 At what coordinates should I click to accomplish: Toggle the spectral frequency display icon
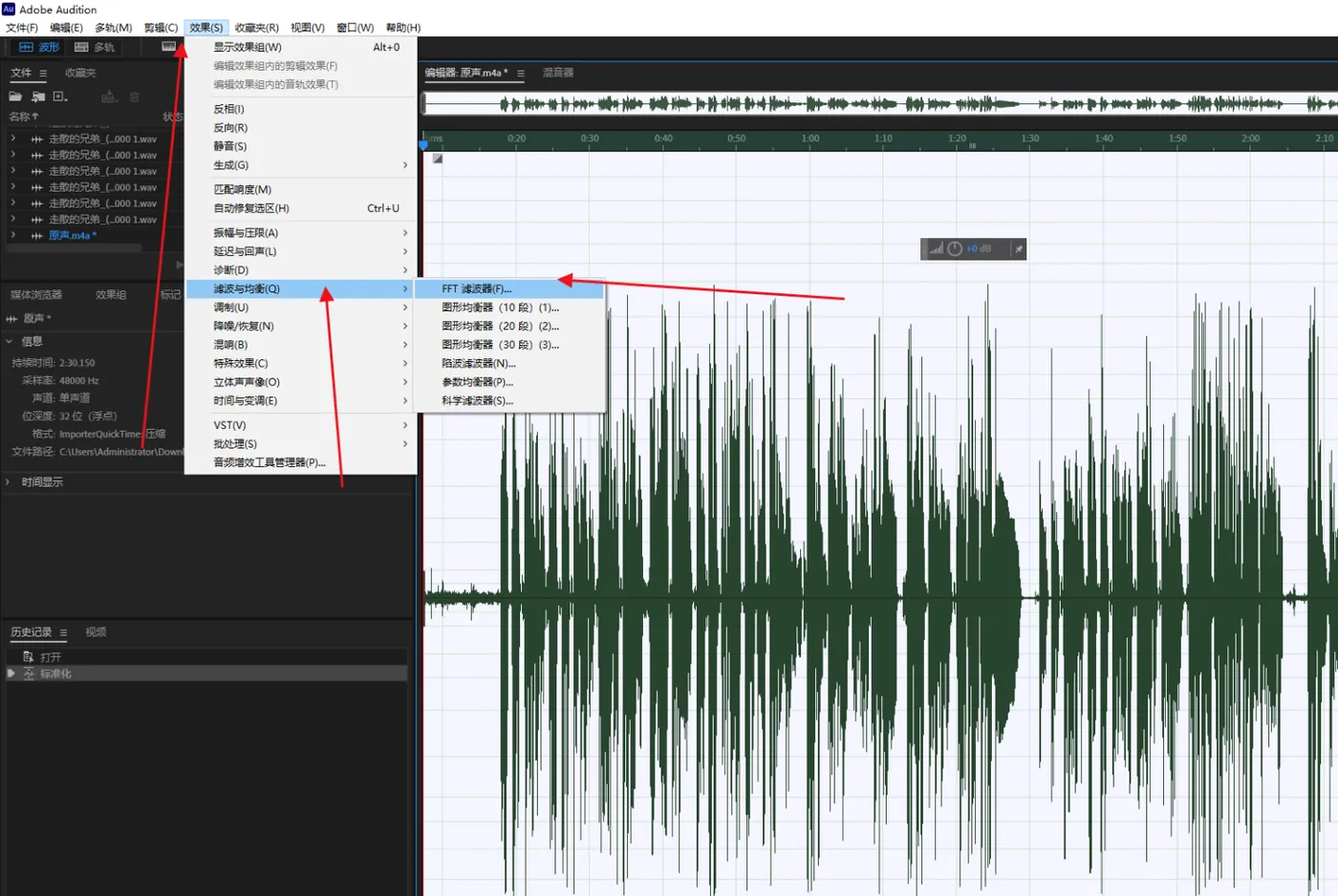pyautogui.click(x=168, y=46)
